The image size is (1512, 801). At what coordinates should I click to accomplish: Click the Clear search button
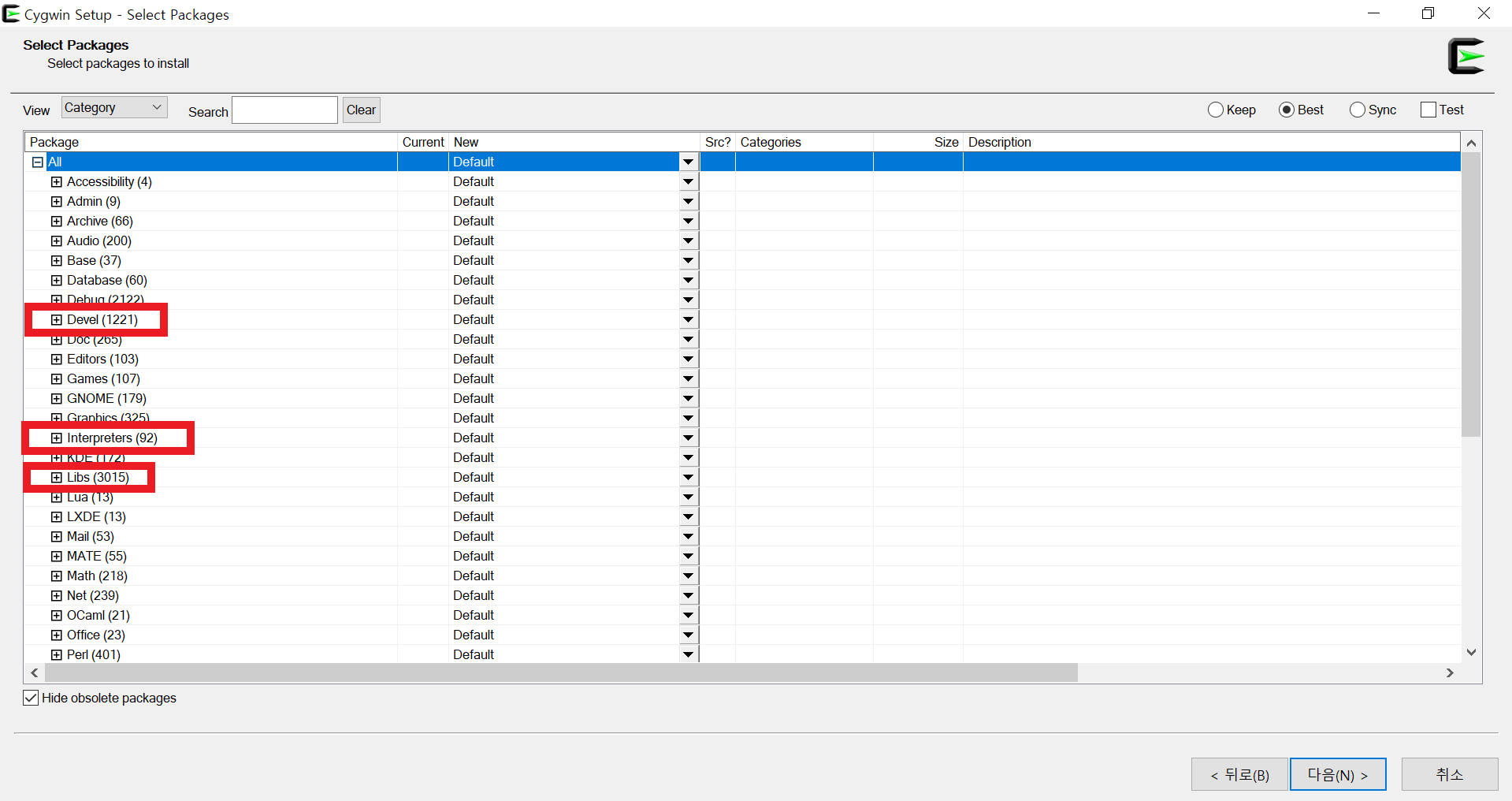click(362, 110)
